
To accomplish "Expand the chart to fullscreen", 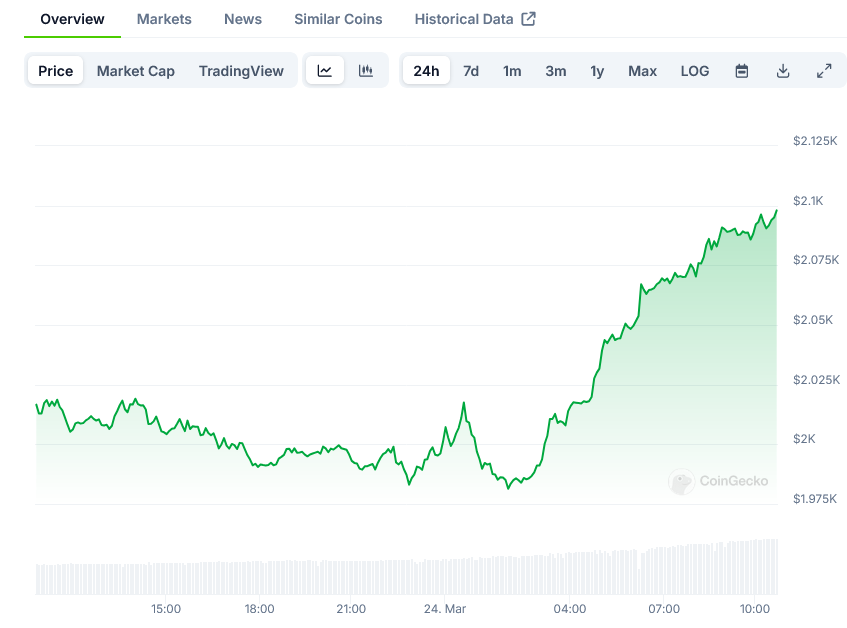I will [x=824, y=70].
